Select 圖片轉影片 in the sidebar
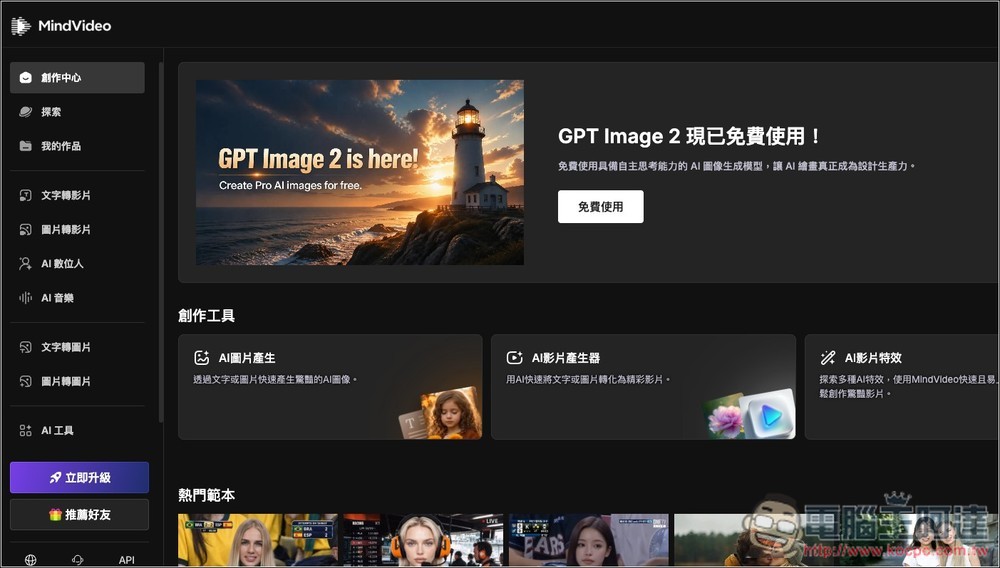 [x=77, y=229]
